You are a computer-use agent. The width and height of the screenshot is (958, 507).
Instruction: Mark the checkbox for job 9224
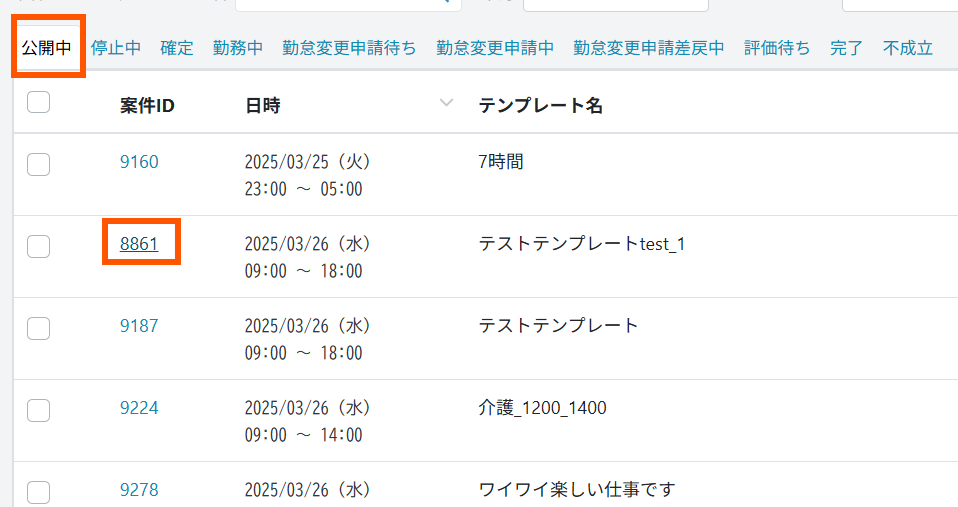point(38,409)
